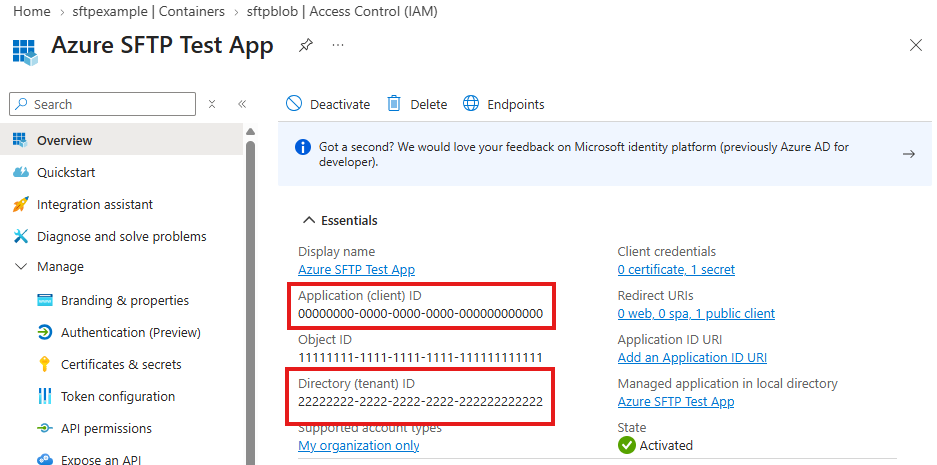937x465 pixels.
Task: Open 0 web, 0 spa, 1 public client link
Action: tap(696, 314)
